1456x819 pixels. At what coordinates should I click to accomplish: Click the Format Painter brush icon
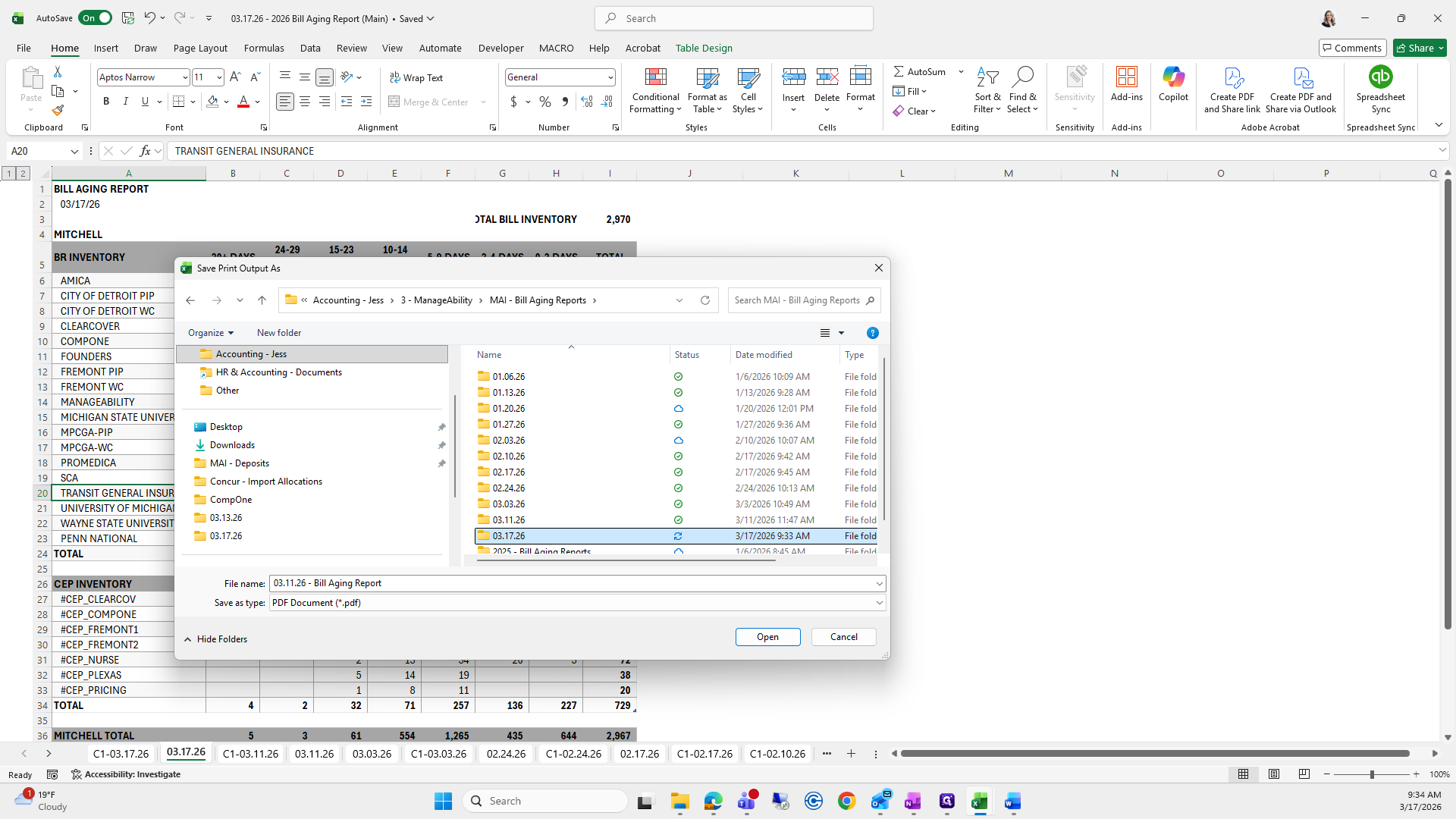(x=58, y=110)
